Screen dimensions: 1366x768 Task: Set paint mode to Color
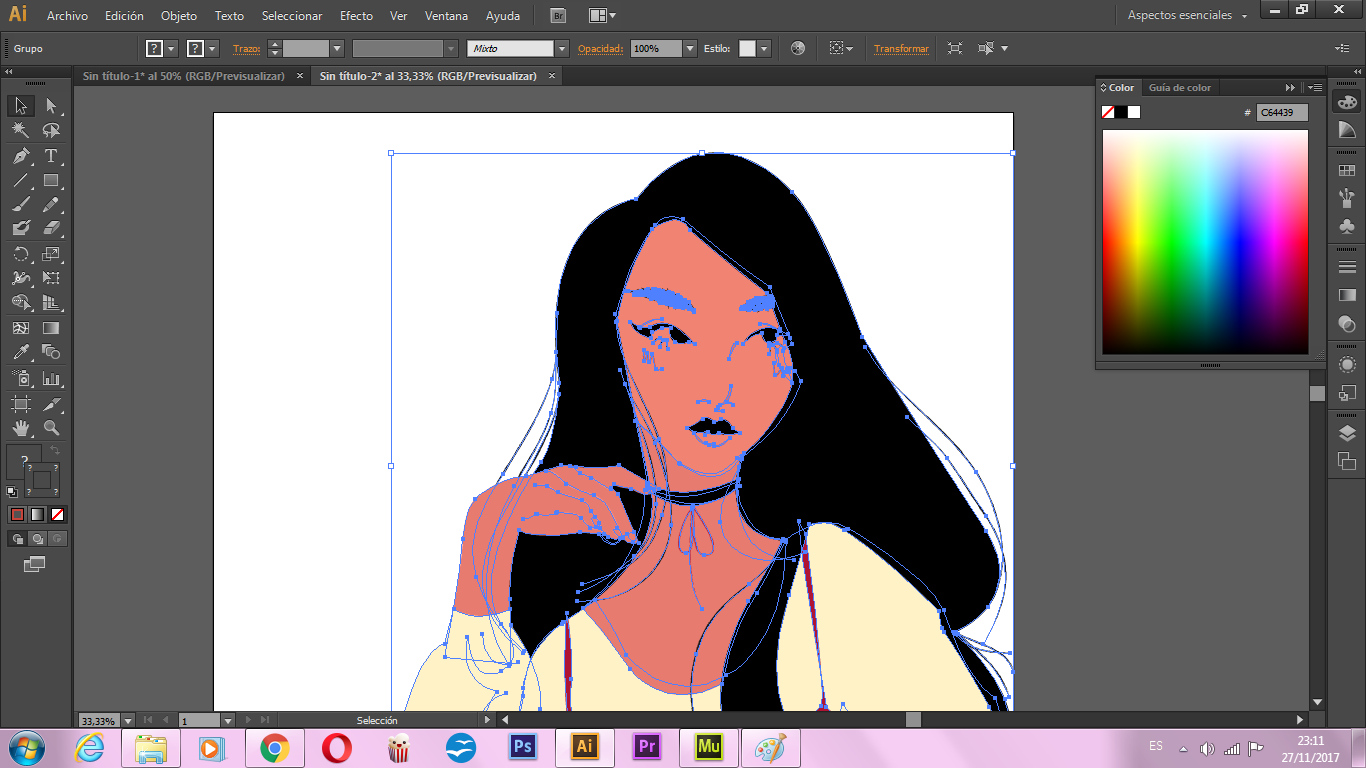click(x=17, y=514)
